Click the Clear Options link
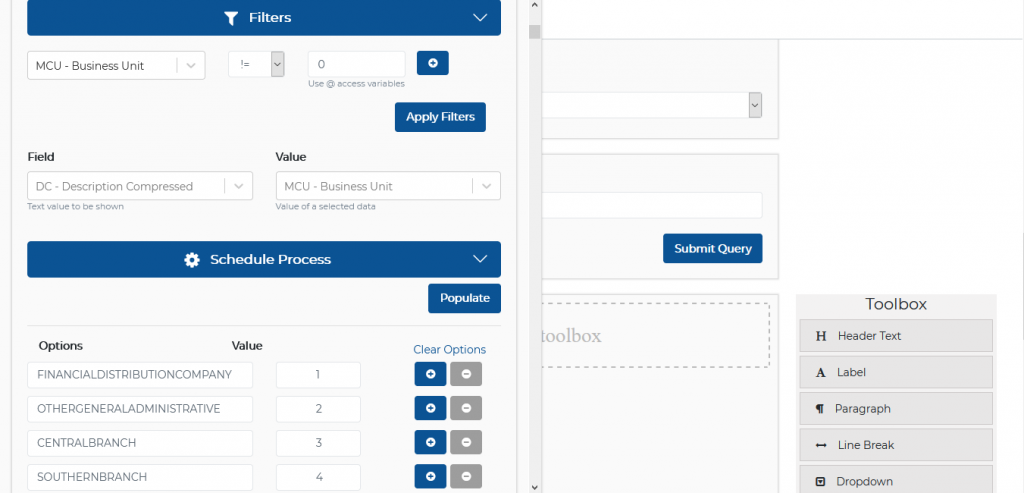The width and height of the screenshot is (1024, 493). tap(449, 350)
